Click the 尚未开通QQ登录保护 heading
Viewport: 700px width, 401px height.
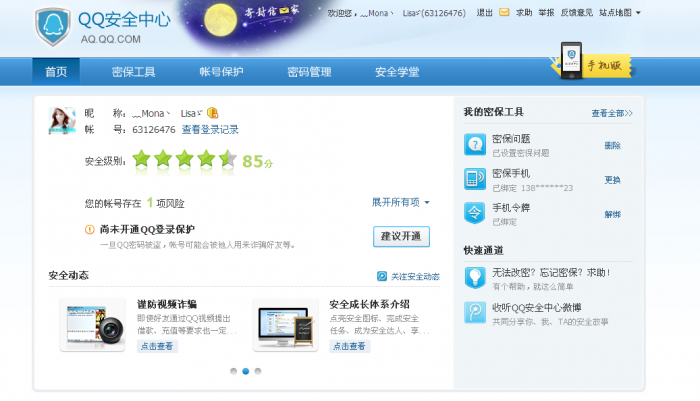(x=147, y=230)
